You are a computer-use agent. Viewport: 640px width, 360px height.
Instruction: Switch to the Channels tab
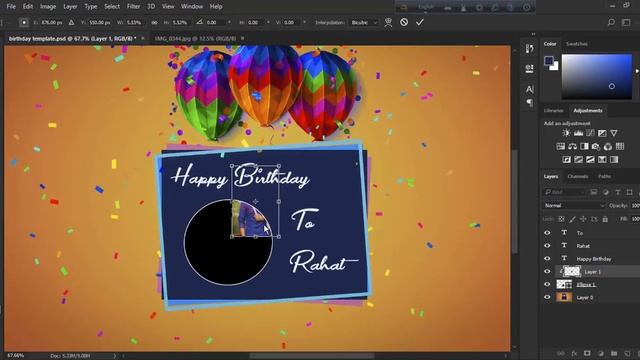[578, 176]
